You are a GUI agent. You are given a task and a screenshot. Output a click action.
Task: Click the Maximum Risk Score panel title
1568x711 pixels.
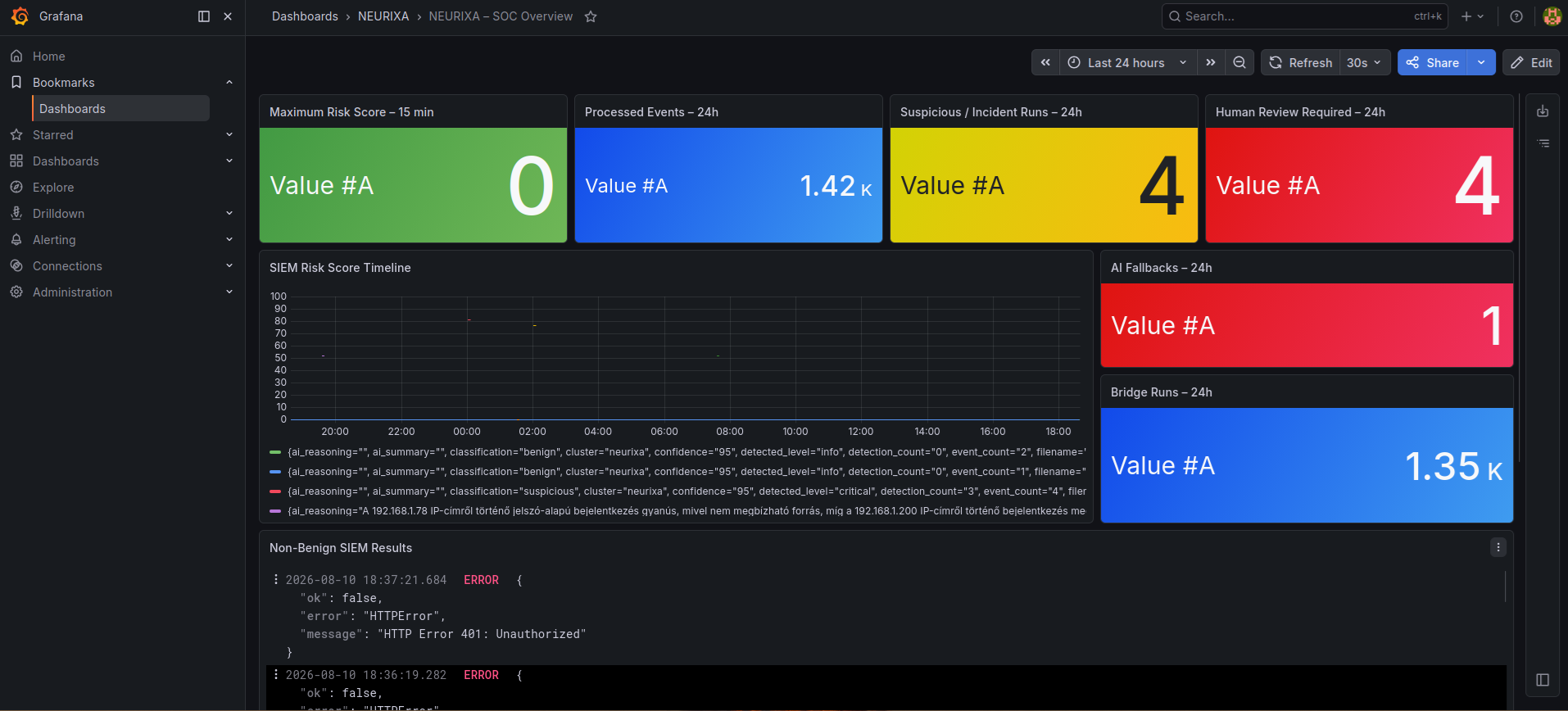coord(351,112)
